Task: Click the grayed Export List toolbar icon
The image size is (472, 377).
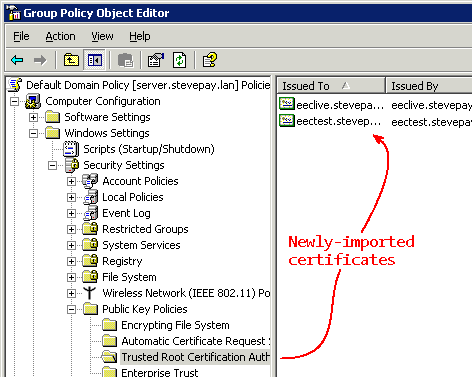Action: point(126,60)
